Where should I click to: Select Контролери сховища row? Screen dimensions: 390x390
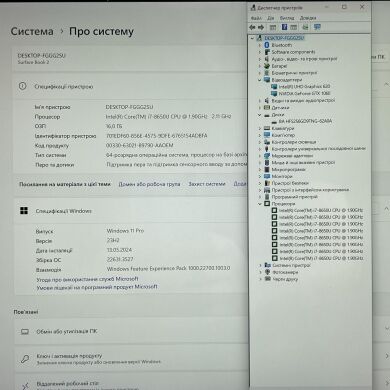pos(293,142)
